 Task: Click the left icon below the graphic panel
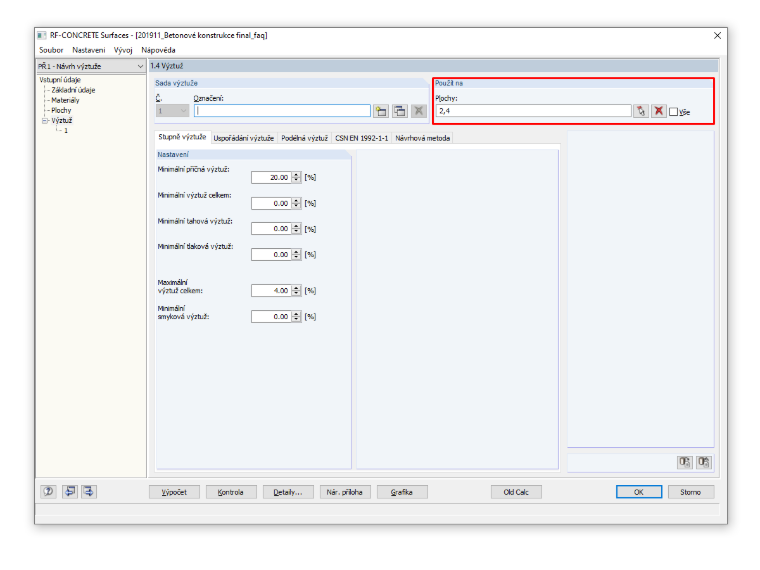click(684, 462)
